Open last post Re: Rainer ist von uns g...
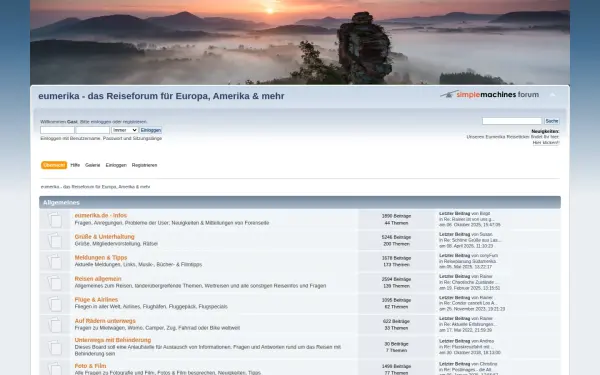The image size is (600, 375). point(469,219)
